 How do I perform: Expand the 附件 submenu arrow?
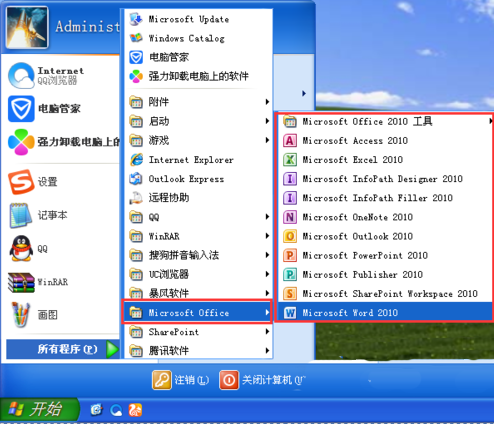(267, 102)
